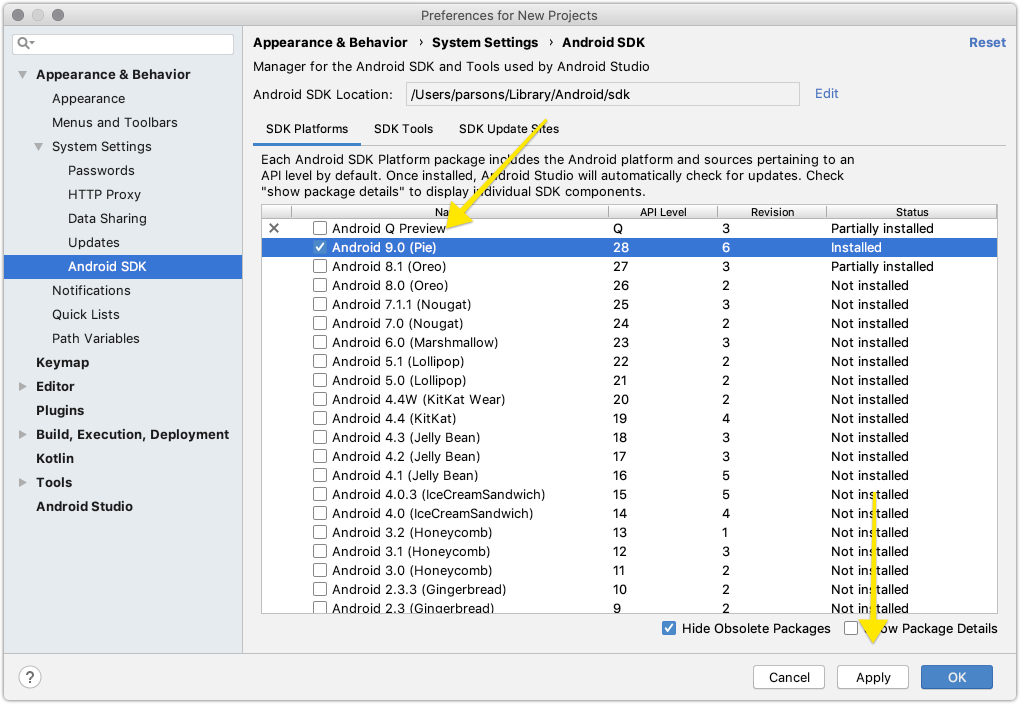Click the Reset link

coord(987,42)
